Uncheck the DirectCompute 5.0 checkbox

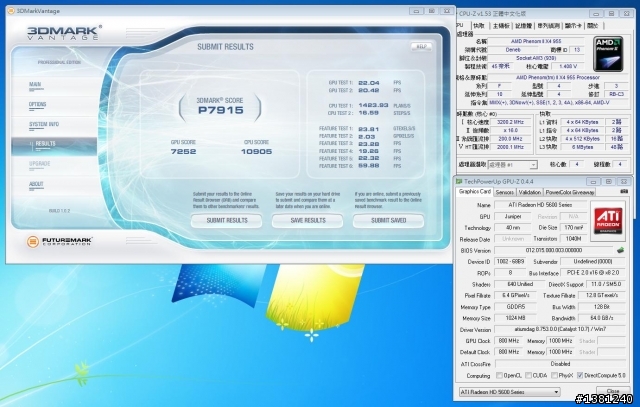click(580, 375)
